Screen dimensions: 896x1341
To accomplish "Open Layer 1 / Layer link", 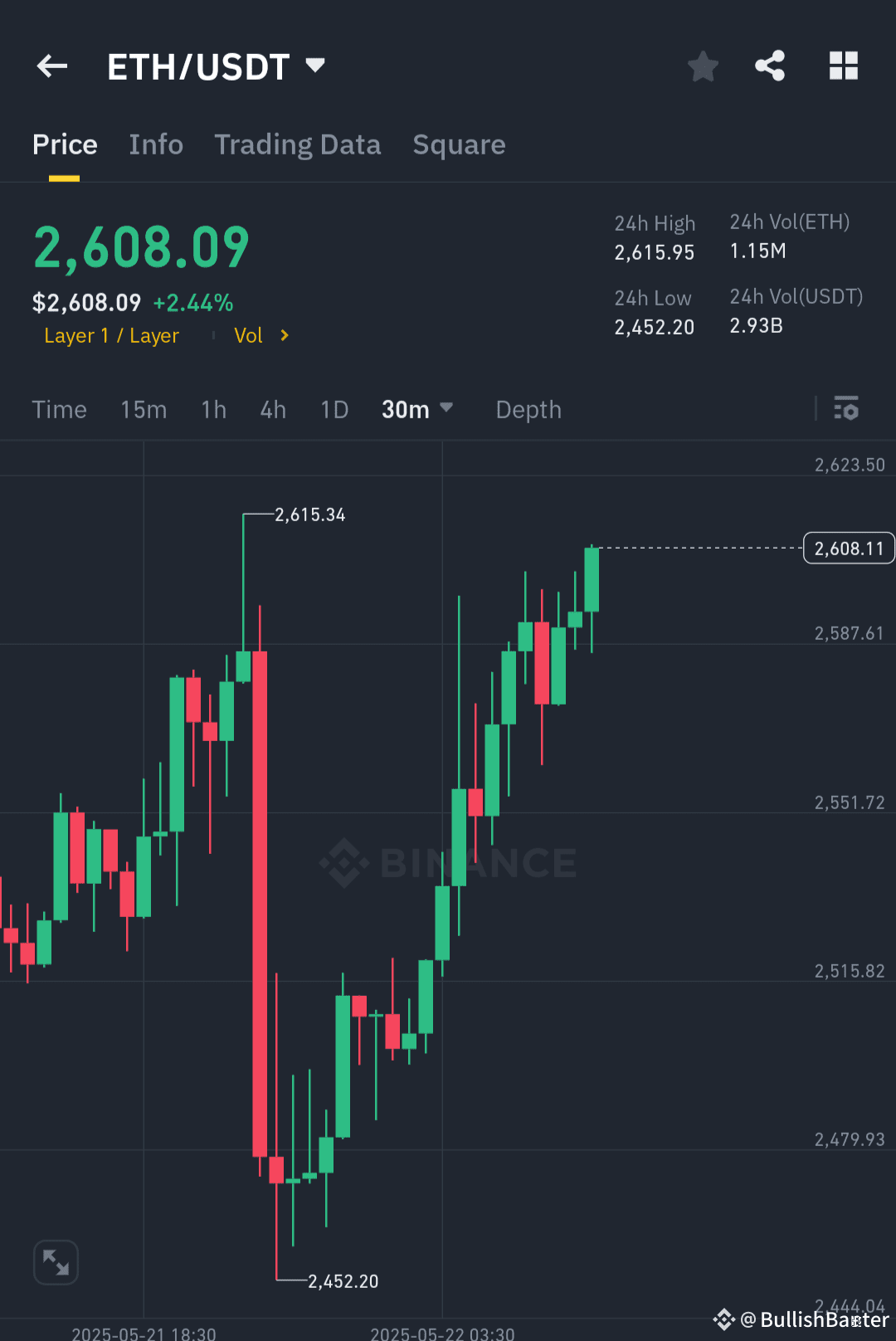I will click(x=112, y=335).
